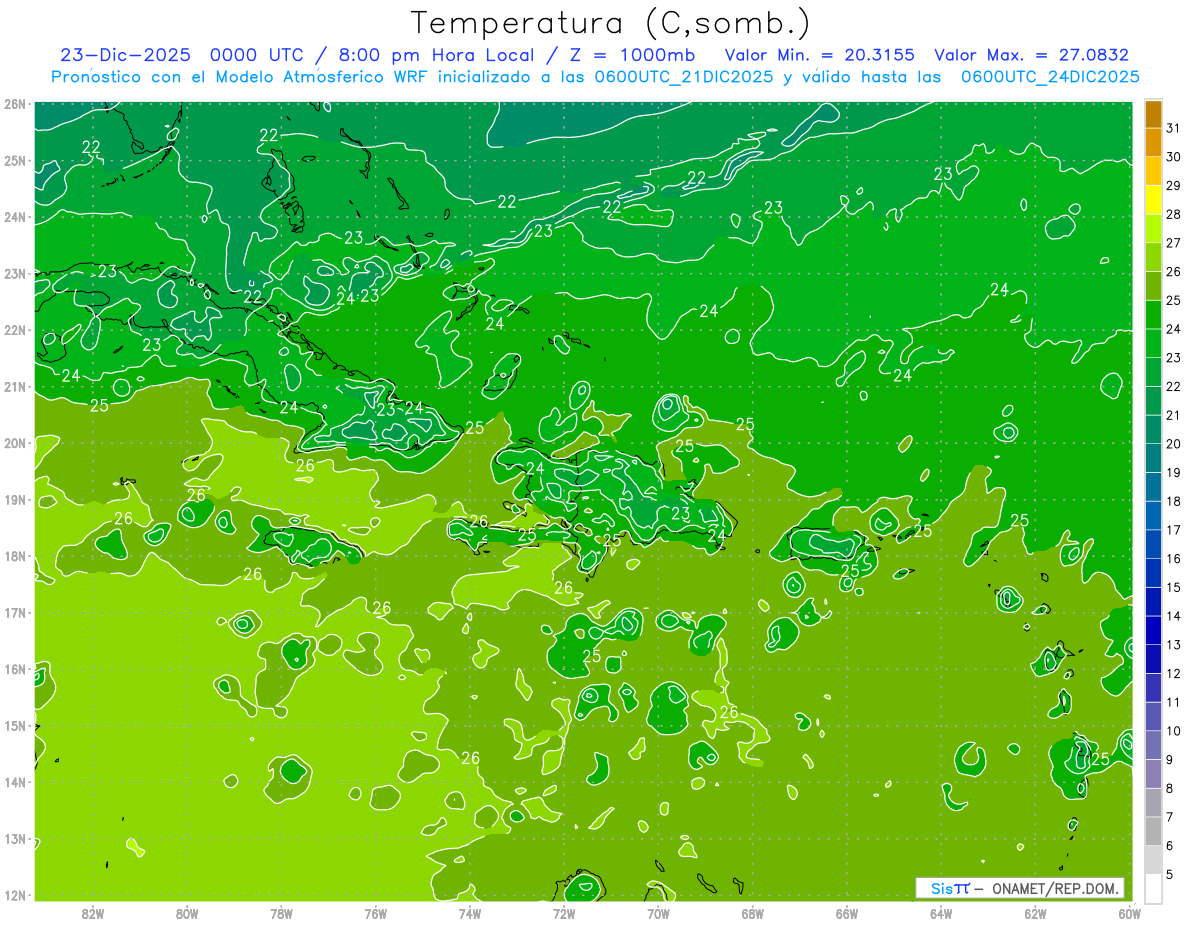Click the '23N' latitude axis label
This screenshot has width=1200, height=927.
[15, 273]
